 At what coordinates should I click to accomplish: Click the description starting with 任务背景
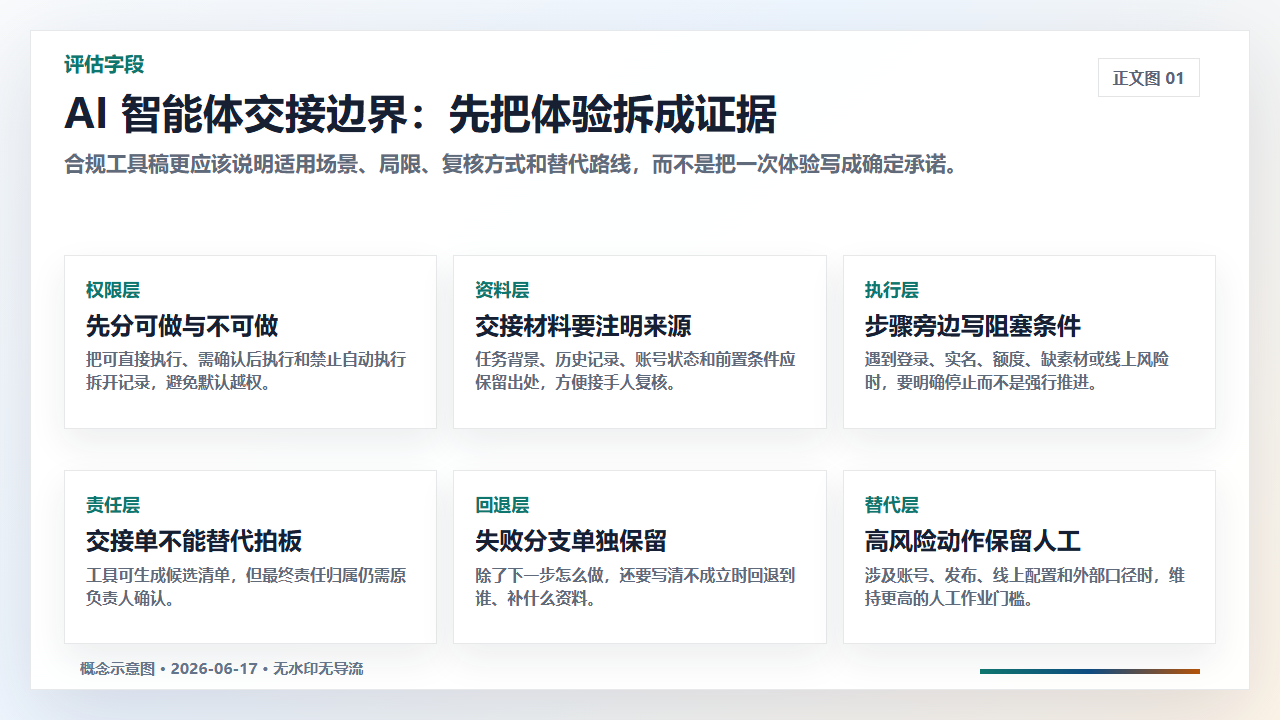click(x=636, y=371)
